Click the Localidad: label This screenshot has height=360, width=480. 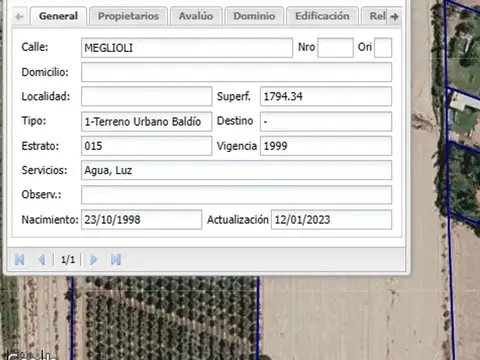tap(46, 96)
